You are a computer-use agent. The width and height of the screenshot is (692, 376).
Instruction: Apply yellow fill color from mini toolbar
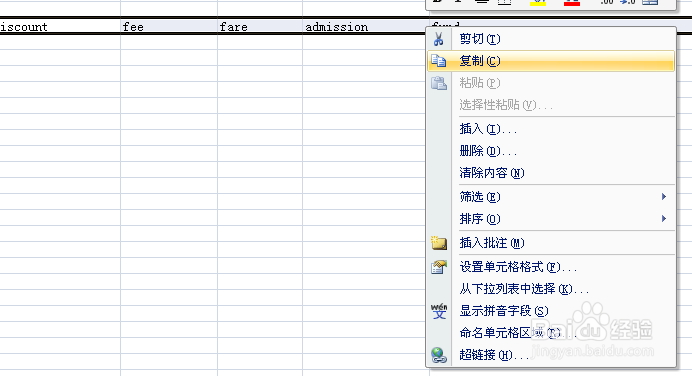[x=538, y=2]
